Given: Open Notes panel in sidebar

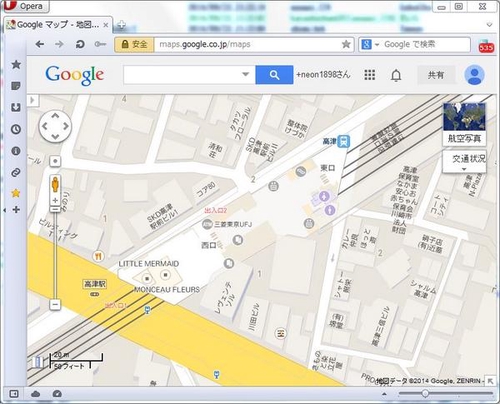Looking at the screenshot, I should [x=16, y=86].
